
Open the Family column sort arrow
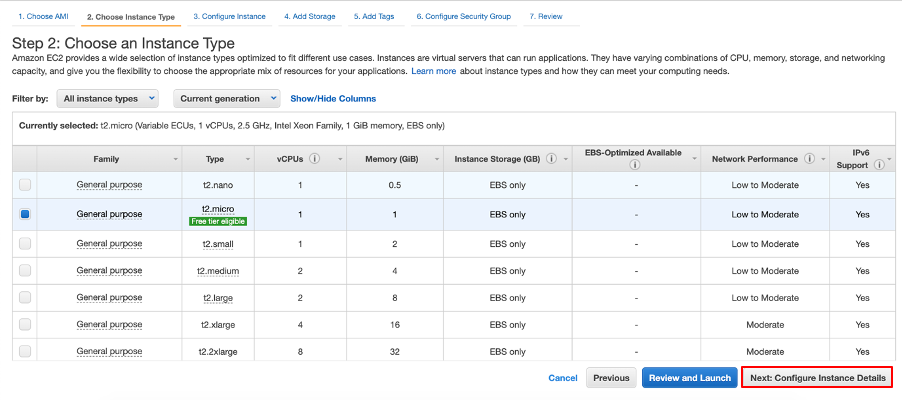(176, 159)
